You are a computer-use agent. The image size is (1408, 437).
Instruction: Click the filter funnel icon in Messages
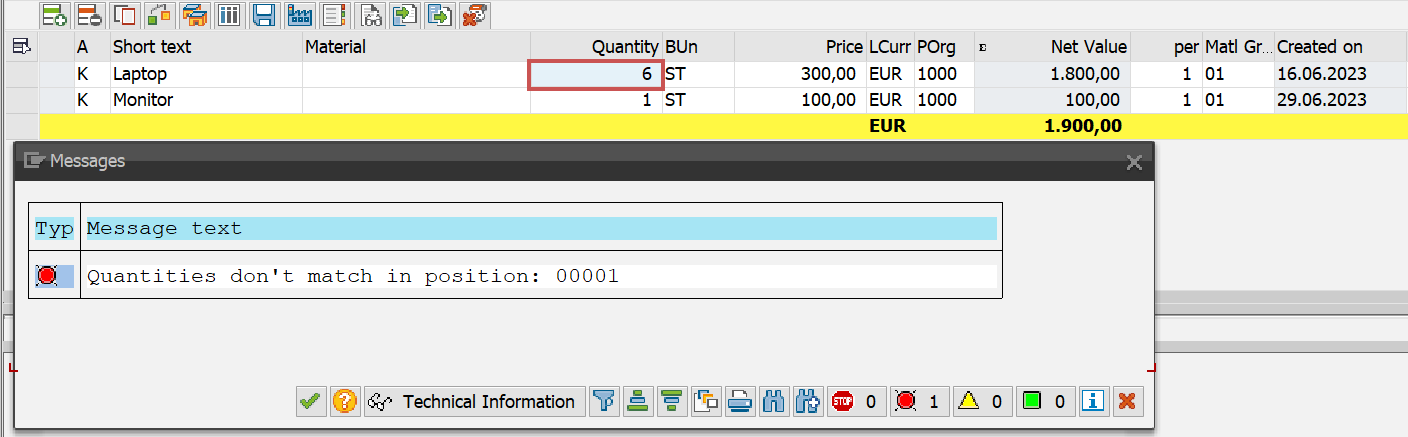(x=603, y=402)
